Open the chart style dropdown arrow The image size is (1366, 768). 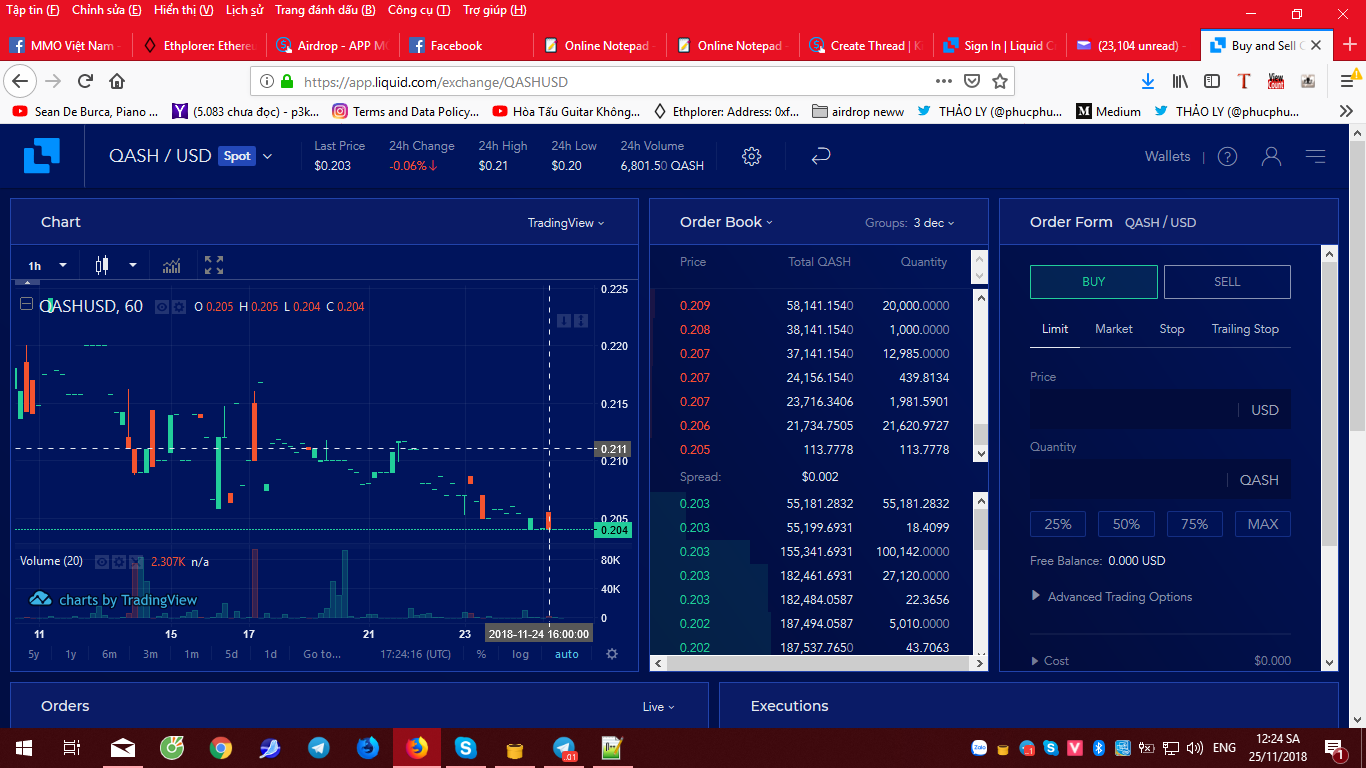coord(132,265)
